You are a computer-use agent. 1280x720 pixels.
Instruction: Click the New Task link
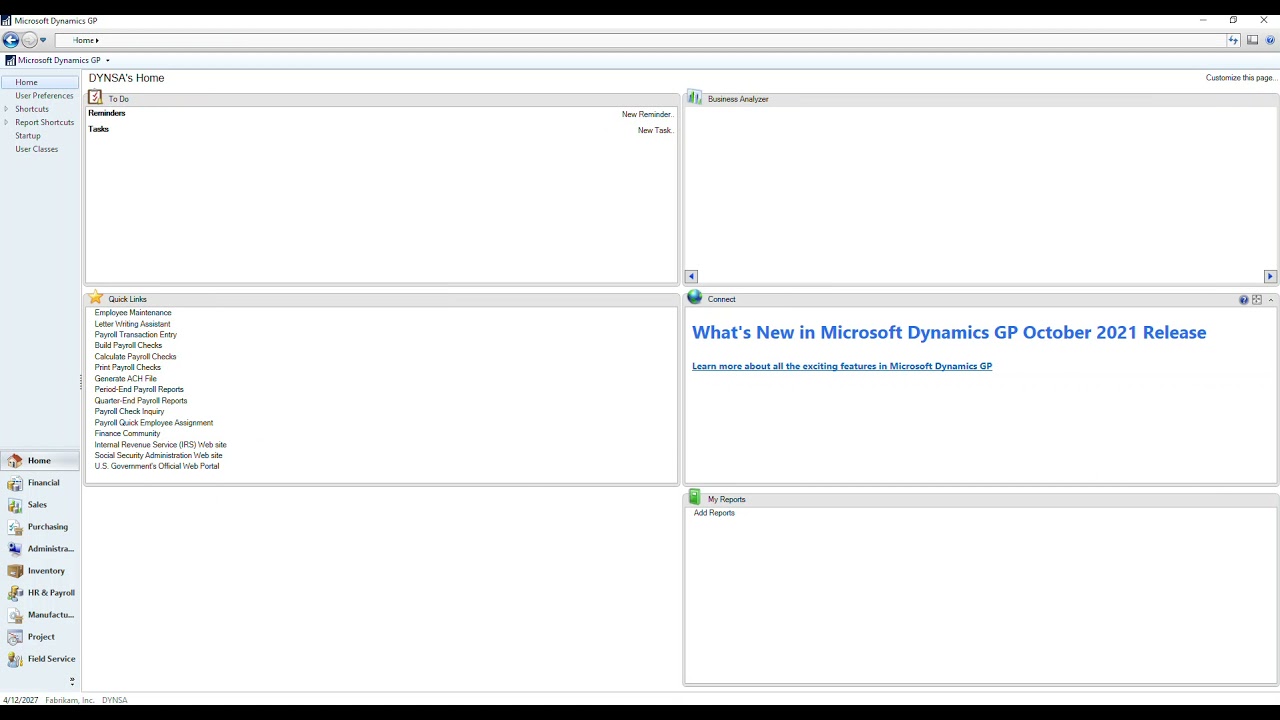[x=656, y=130]
